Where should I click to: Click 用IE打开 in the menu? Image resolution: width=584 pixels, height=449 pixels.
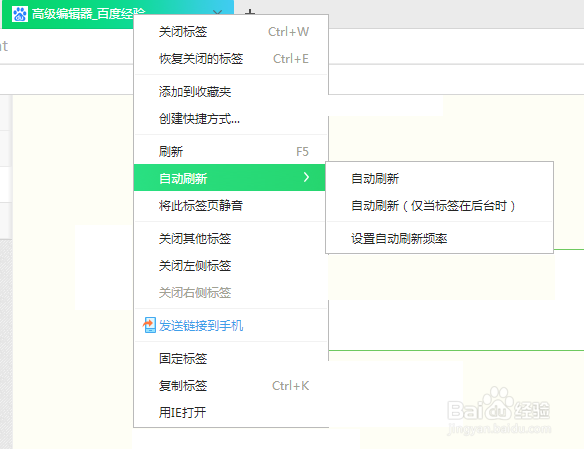pos(231,413)
